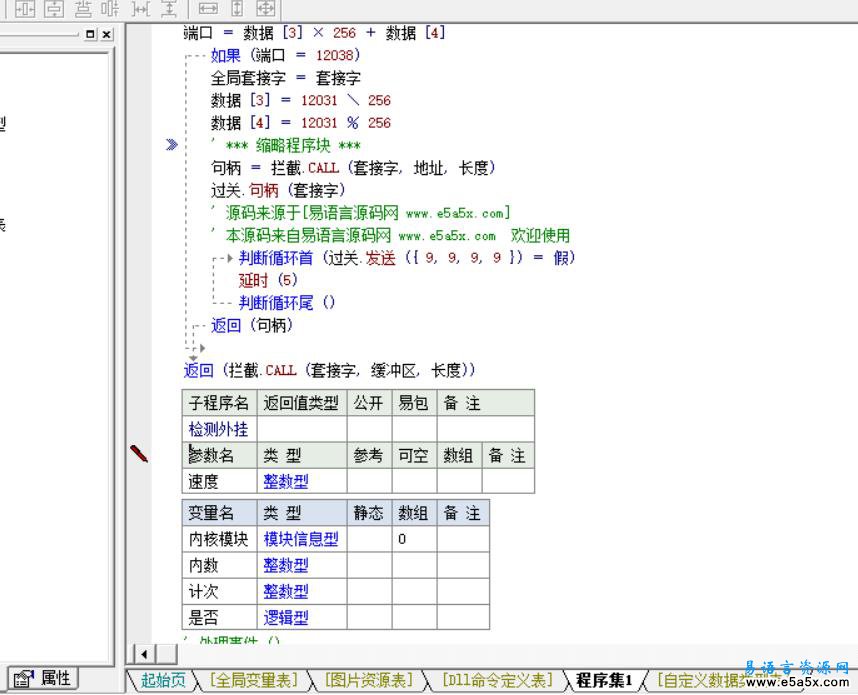The image size is (858, 695).
Task: Click the double-arrow collapsed block marker in the gutter
Action: (172, 145)
